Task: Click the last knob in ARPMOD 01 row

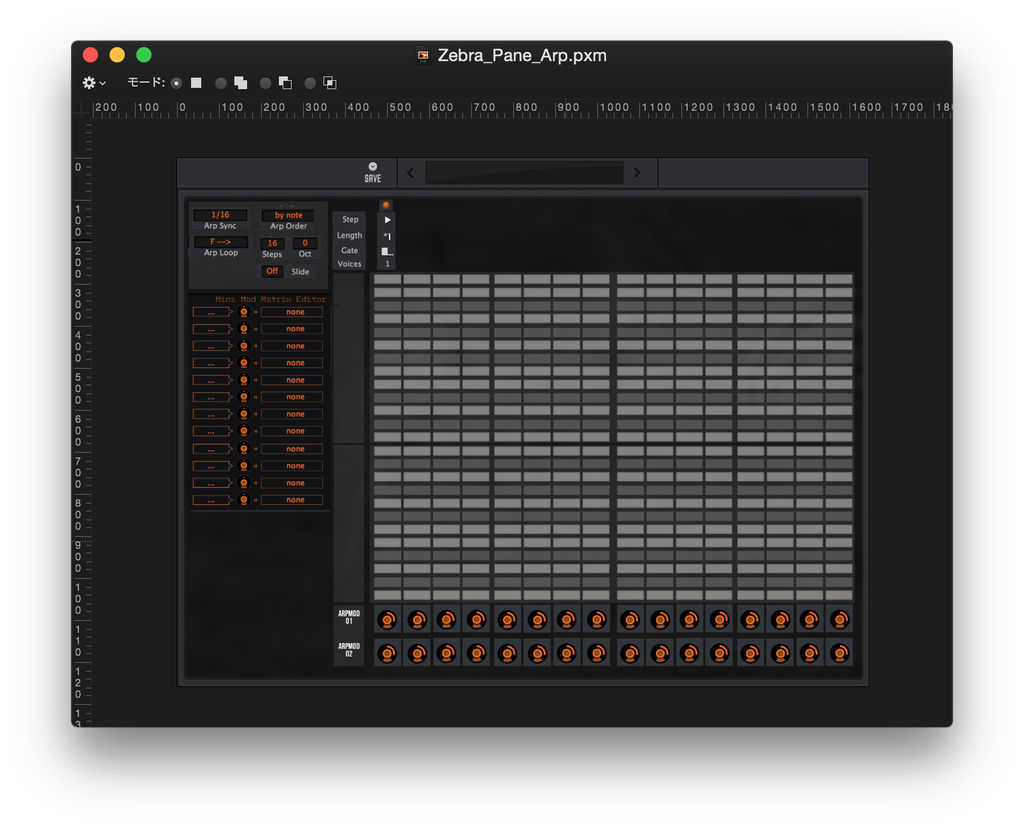Action: click(x=840, y=619)
